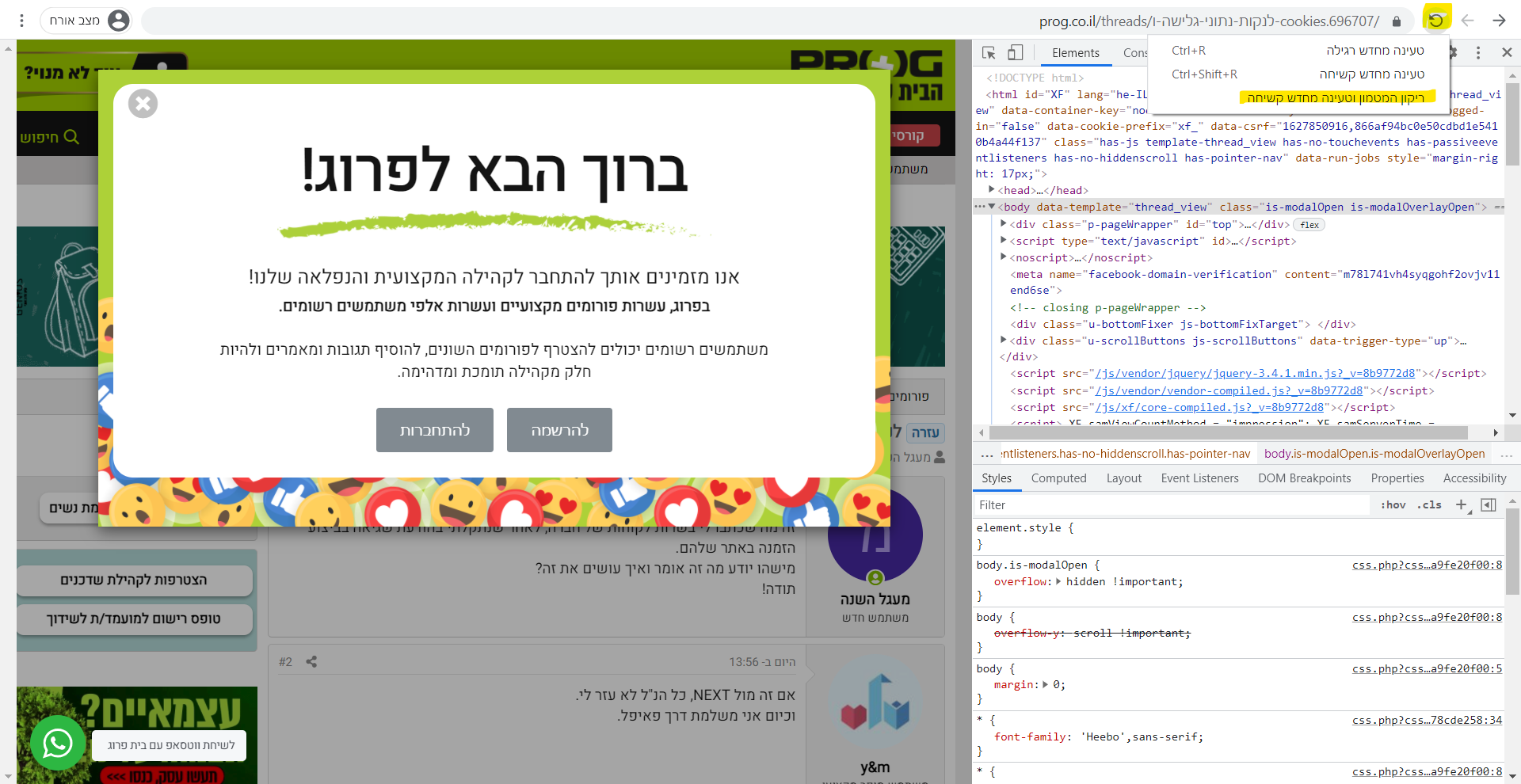The image size is (1521, 784).
Task: Click the להתחברות login button
Action: tap(435, 430)
